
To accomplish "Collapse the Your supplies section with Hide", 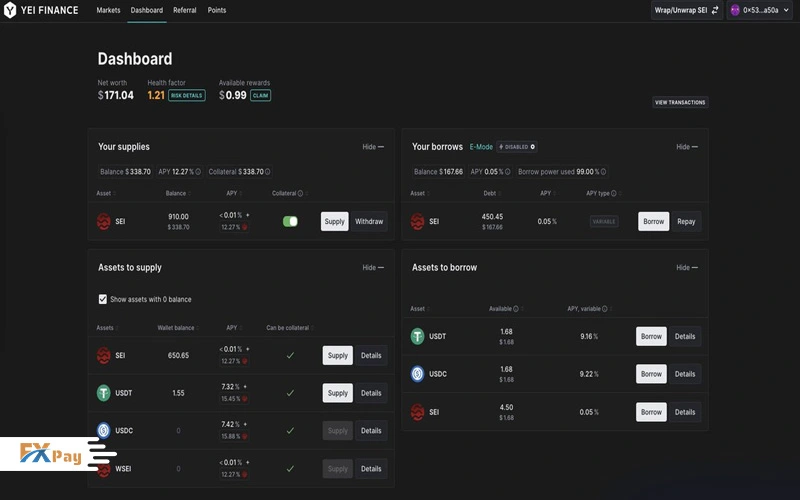I will pos(373,147).
